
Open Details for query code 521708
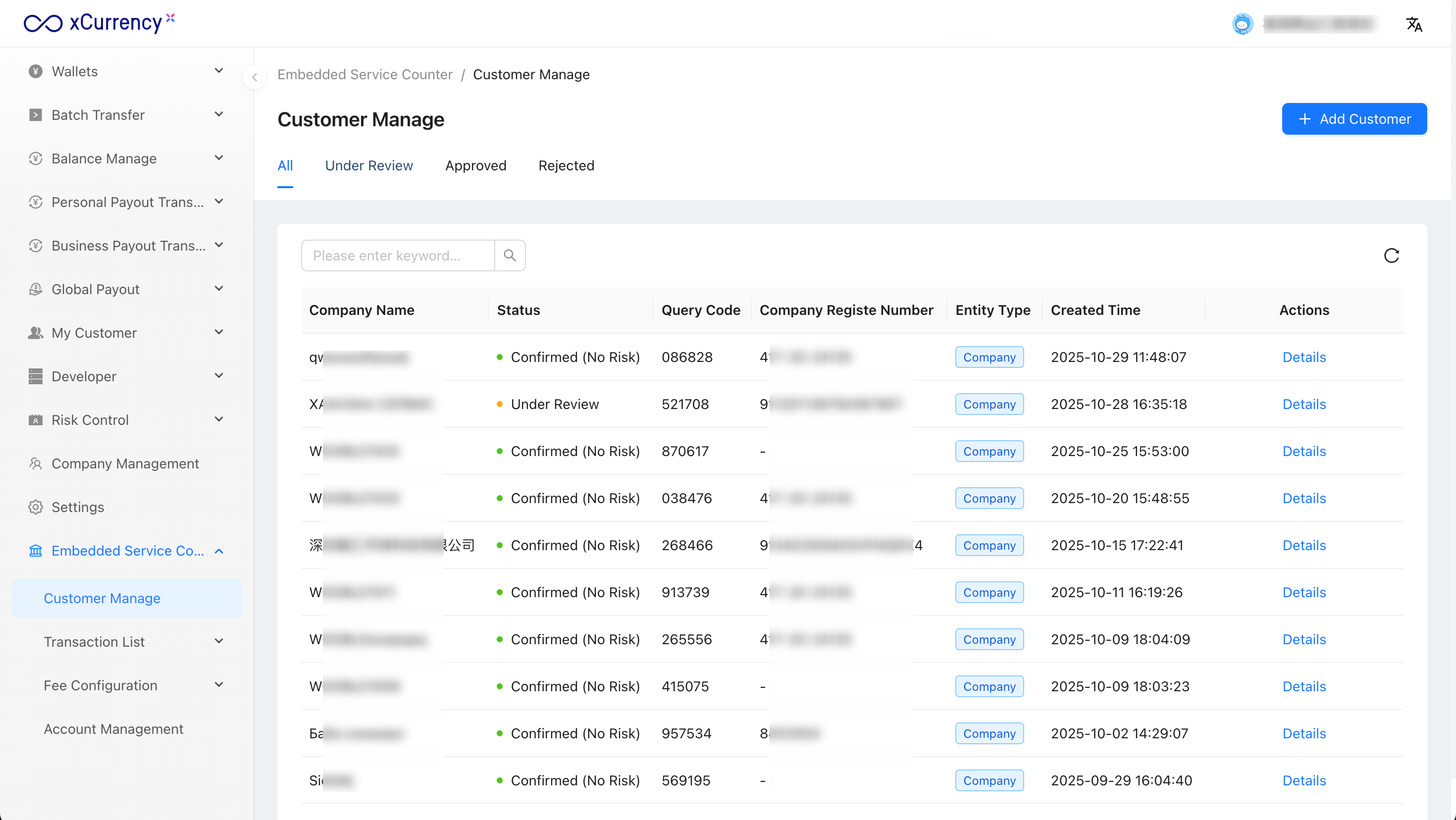tap(1303, 404)
